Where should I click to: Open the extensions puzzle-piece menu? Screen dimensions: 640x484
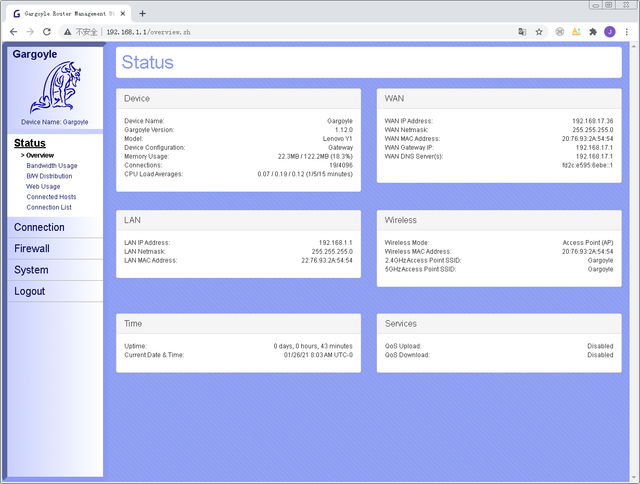tap(593, 32)
